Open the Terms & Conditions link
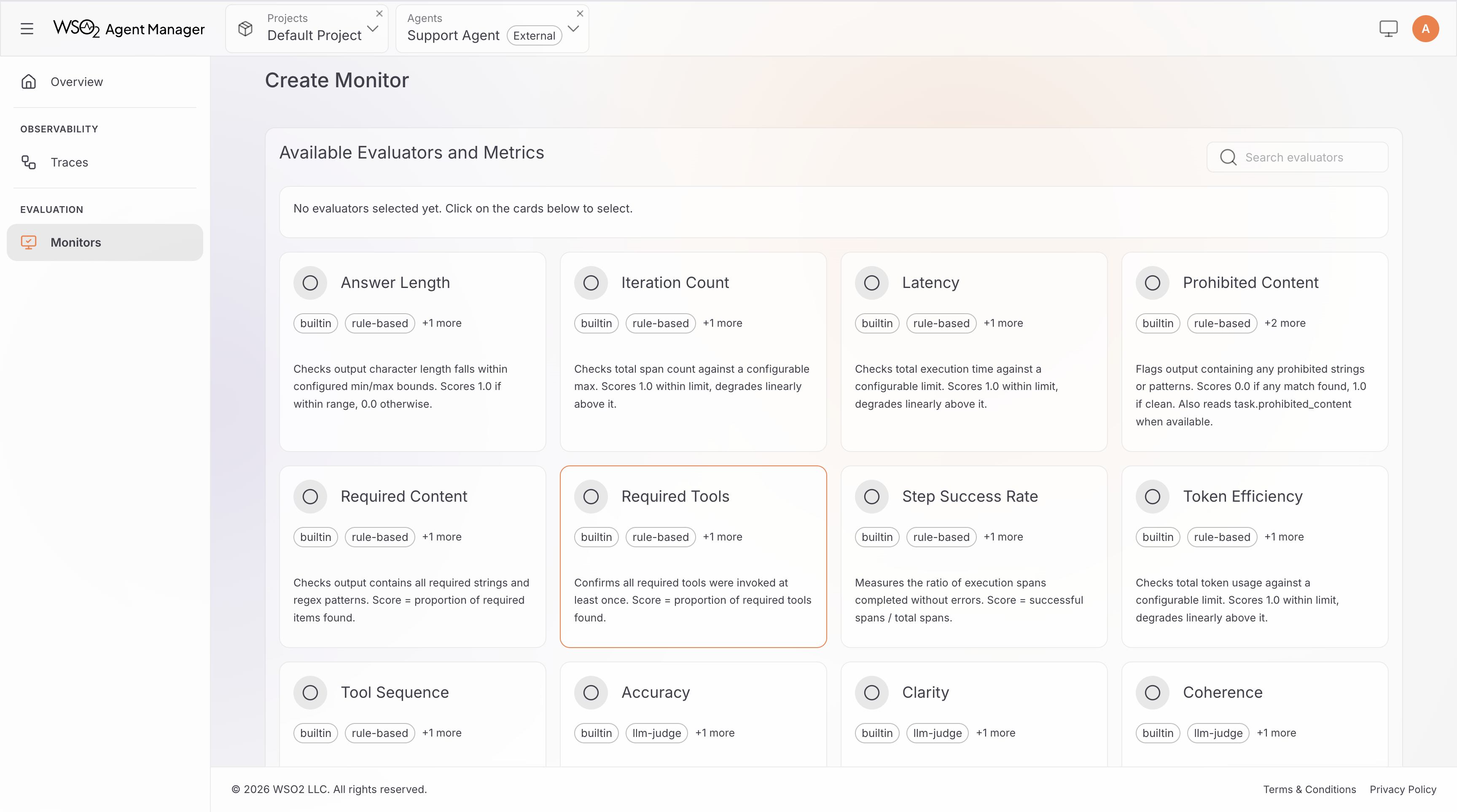Viewport: 1457px width, 812px height. [1309, 789]
